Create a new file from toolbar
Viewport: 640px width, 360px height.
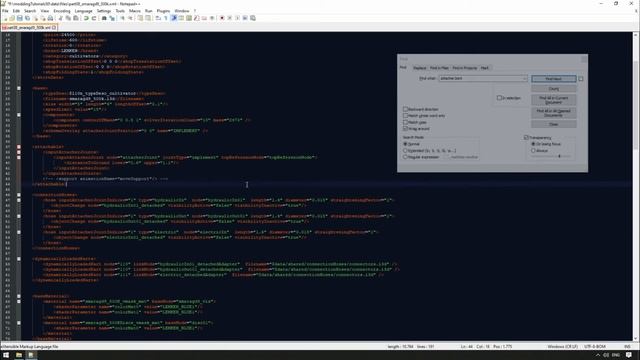pyautogui.click(x=5, y=18)
